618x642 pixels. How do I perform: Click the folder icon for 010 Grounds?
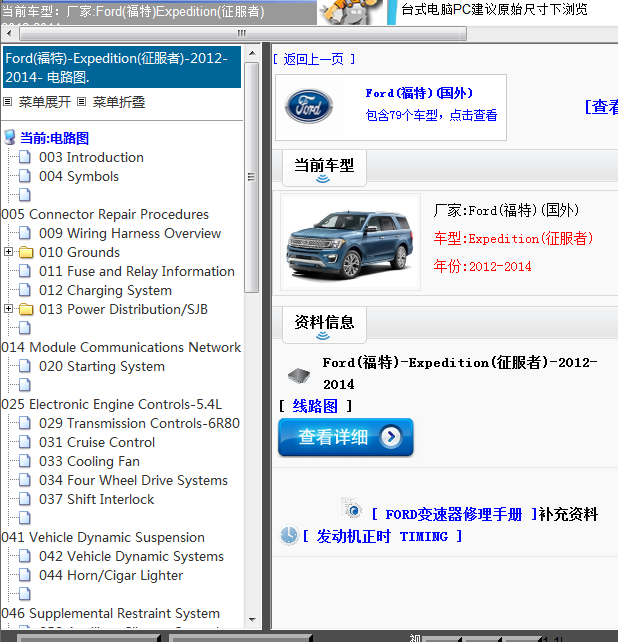coord(26,252)
